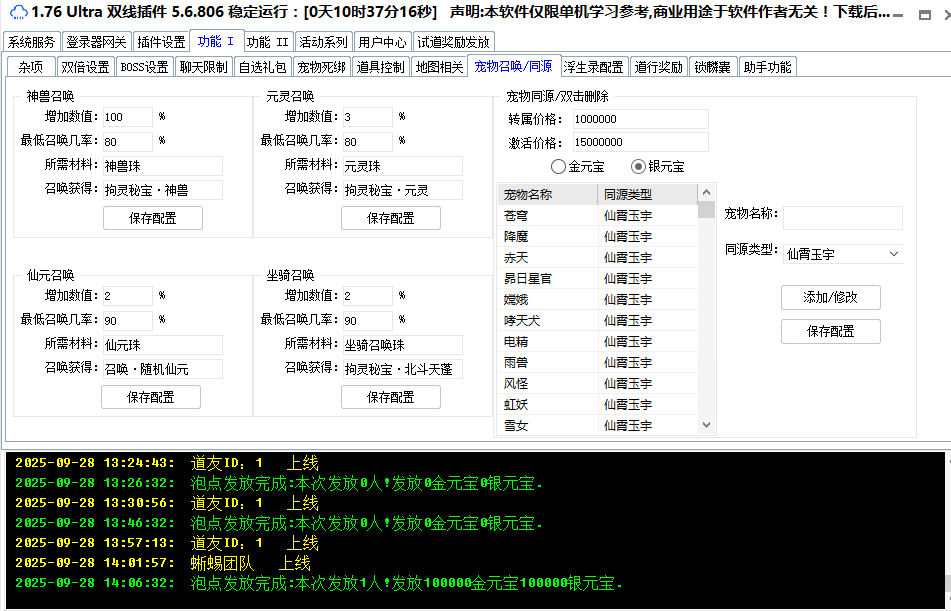Image resolution: width=951 pixels, height=611 pixels.
Task: Select the 银元宝 radio button
Action: 638,167
